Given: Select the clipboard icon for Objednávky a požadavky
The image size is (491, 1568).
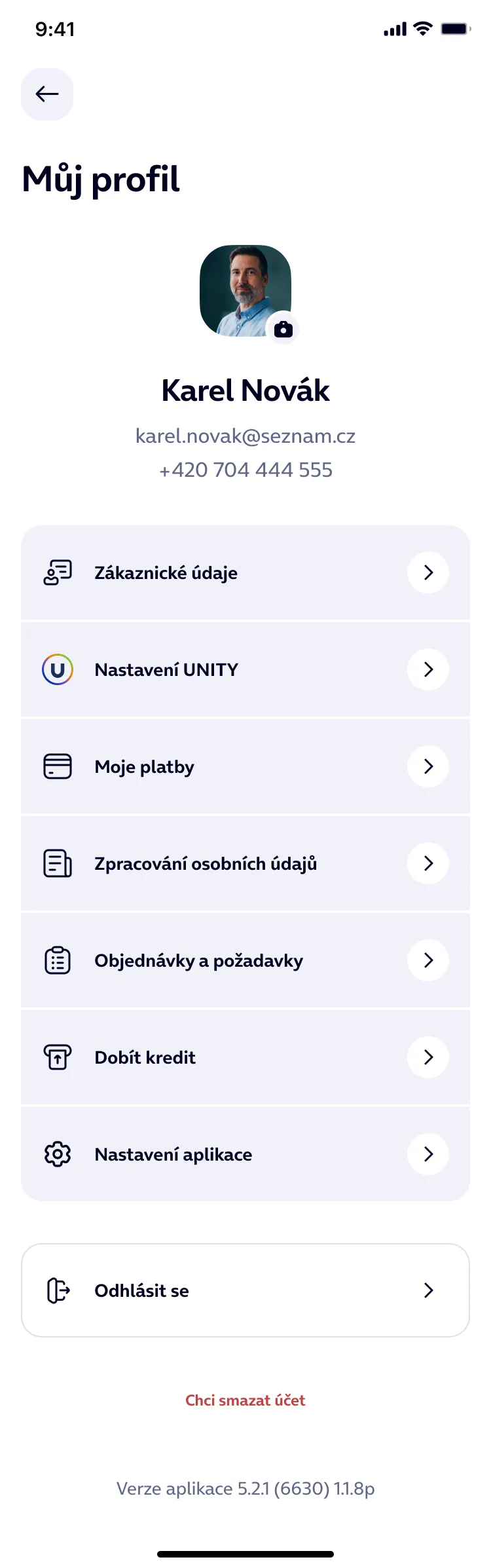Looking at the screenshot, I should [x=57, y=960].
